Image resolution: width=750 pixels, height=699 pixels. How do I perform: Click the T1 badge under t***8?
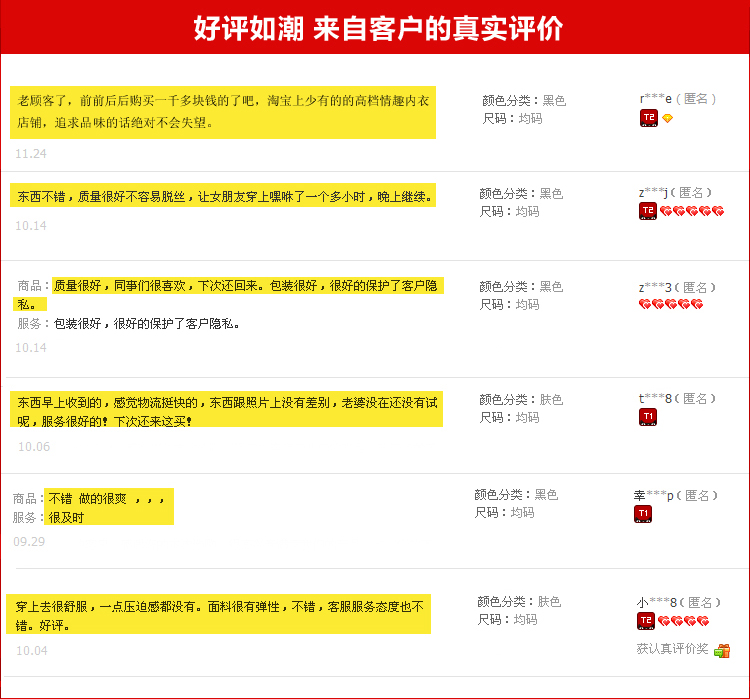click(x=647, y=416)
